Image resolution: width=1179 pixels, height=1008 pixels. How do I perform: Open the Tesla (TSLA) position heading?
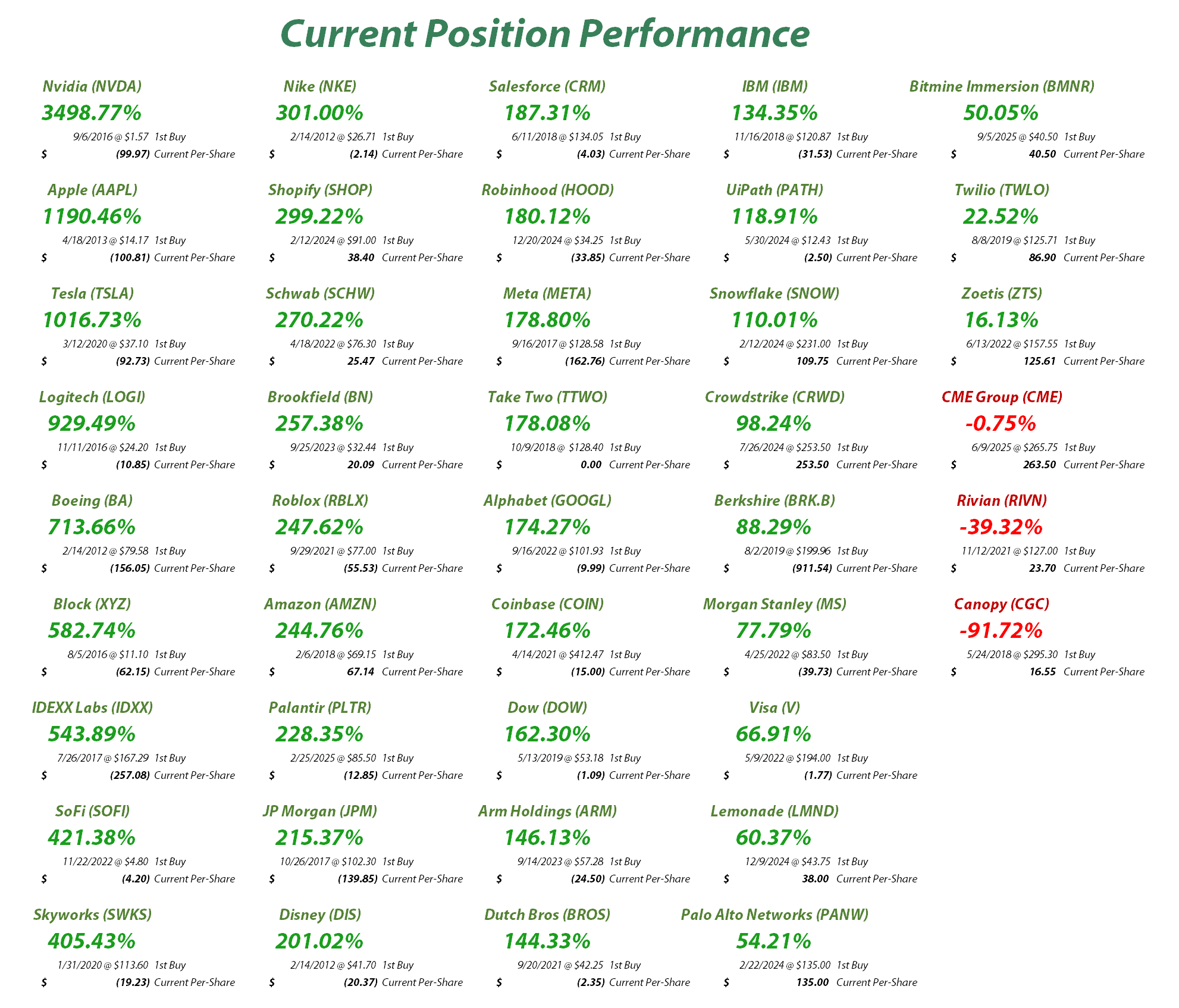[92, 293]
